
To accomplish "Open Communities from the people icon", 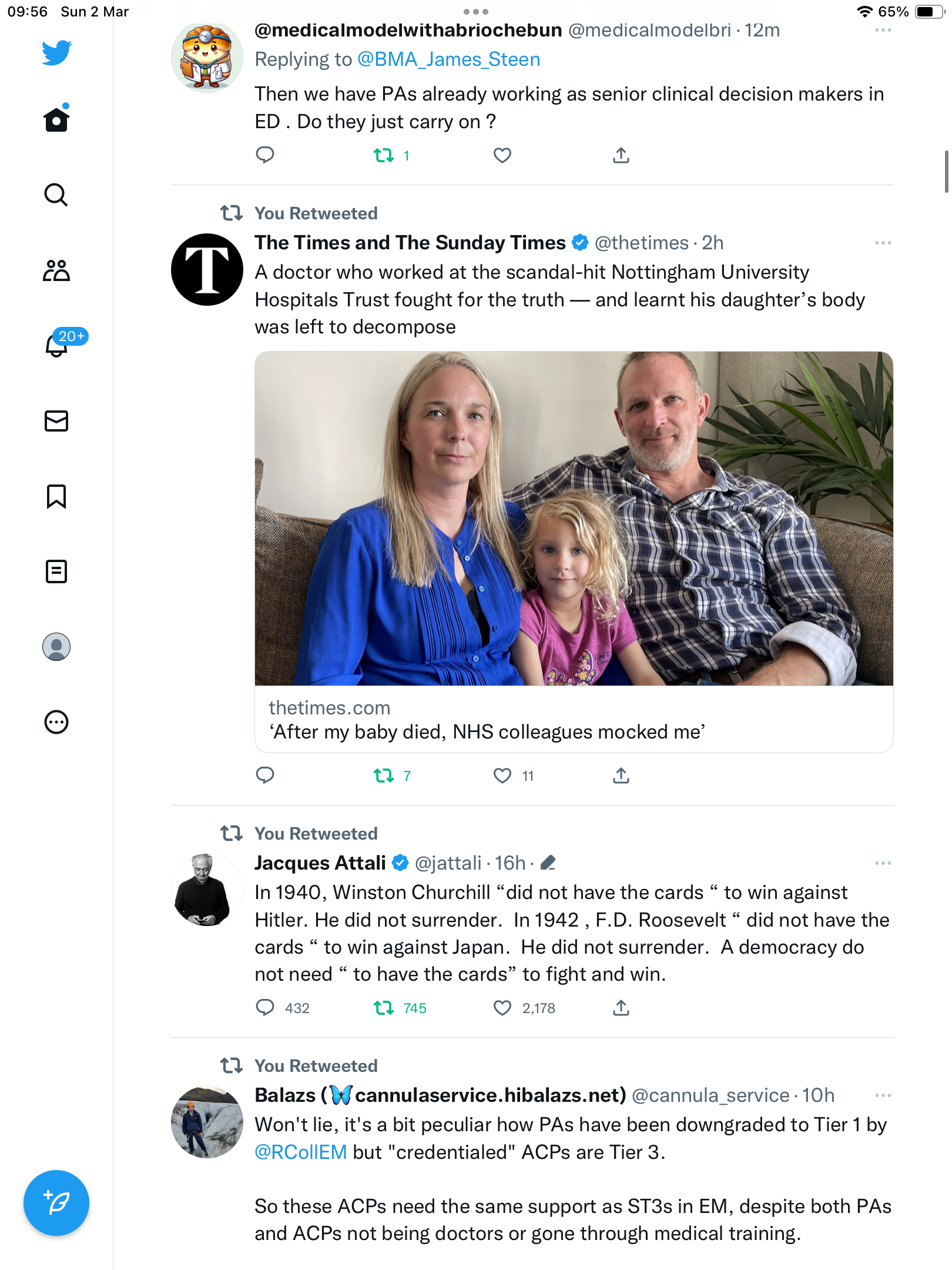I will 56,270.
